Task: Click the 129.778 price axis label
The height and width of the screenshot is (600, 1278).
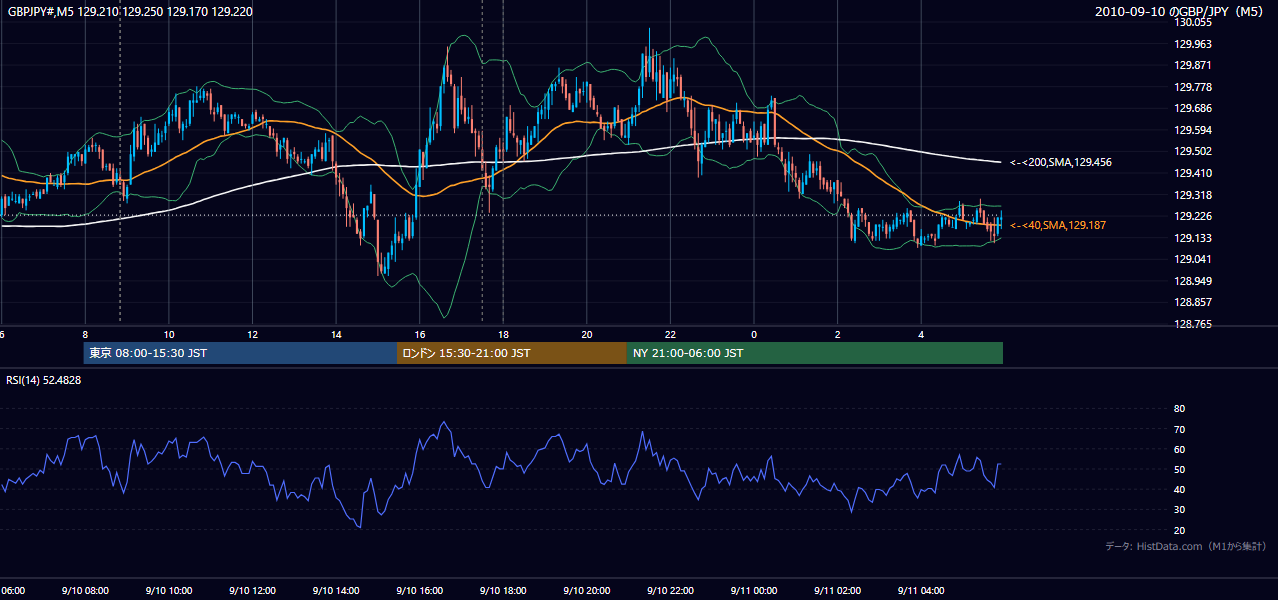Action: tap(1194, 87)
